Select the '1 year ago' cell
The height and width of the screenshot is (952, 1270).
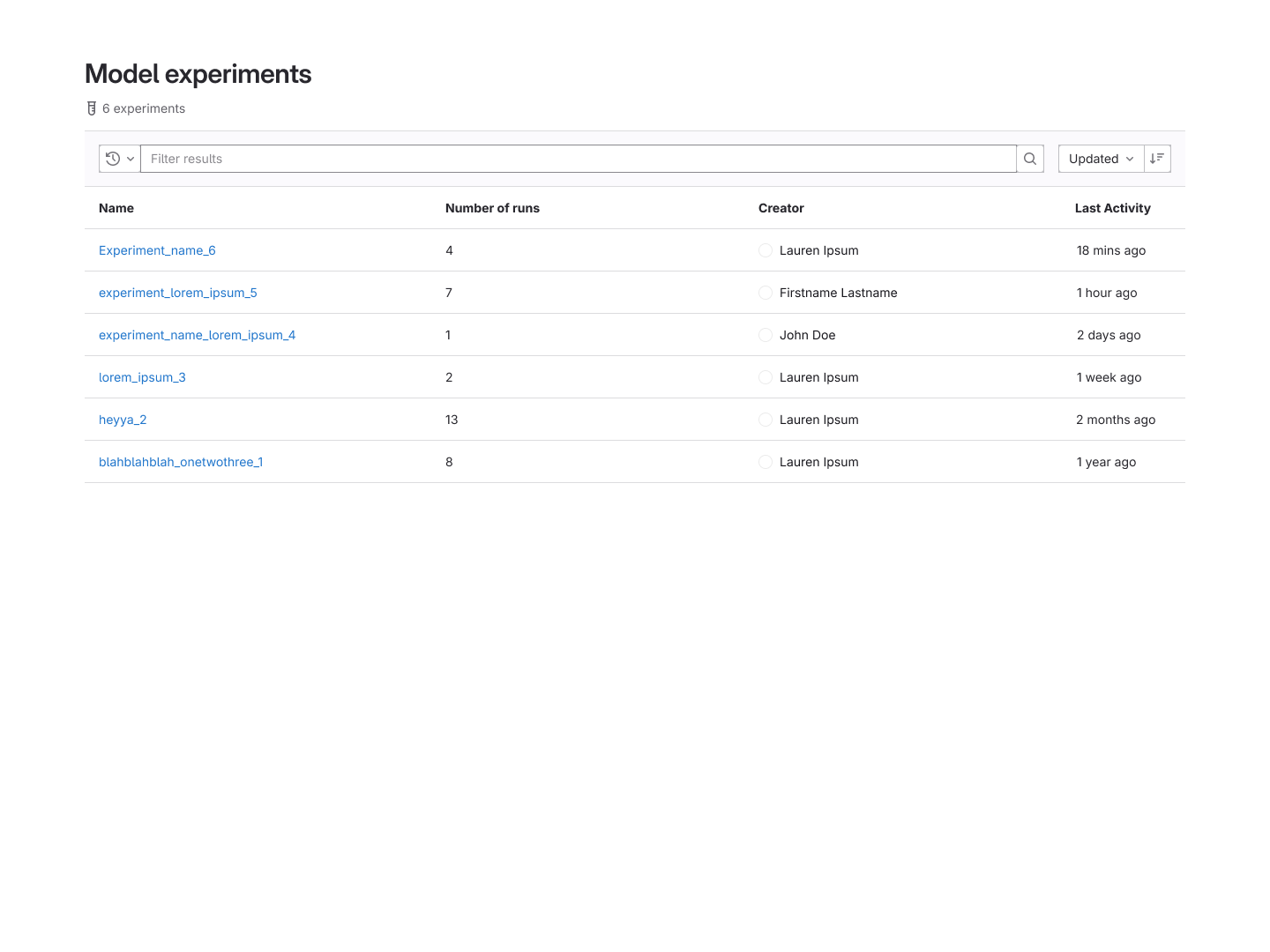coord(1106,462)
